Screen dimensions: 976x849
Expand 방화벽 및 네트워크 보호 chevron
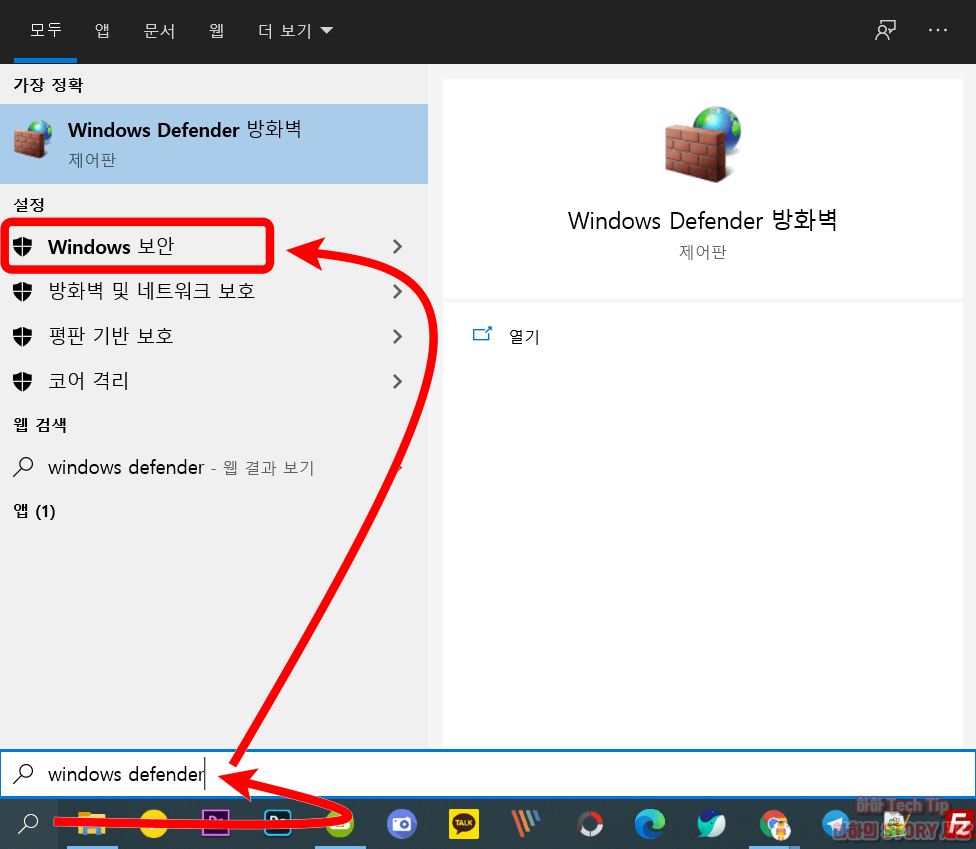[398, 291]
